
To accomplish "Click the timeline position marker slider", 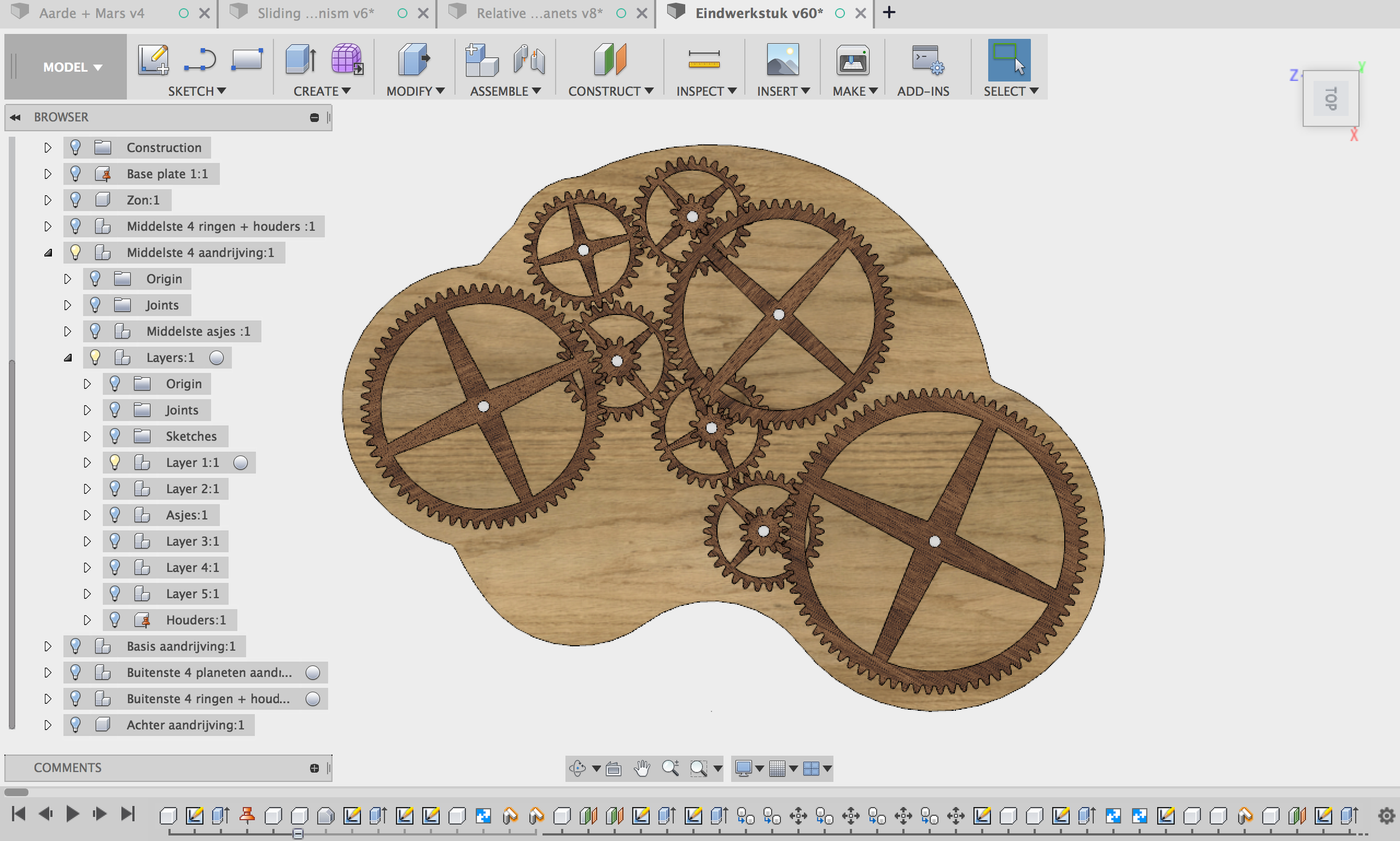I will (x=298, y=833).
